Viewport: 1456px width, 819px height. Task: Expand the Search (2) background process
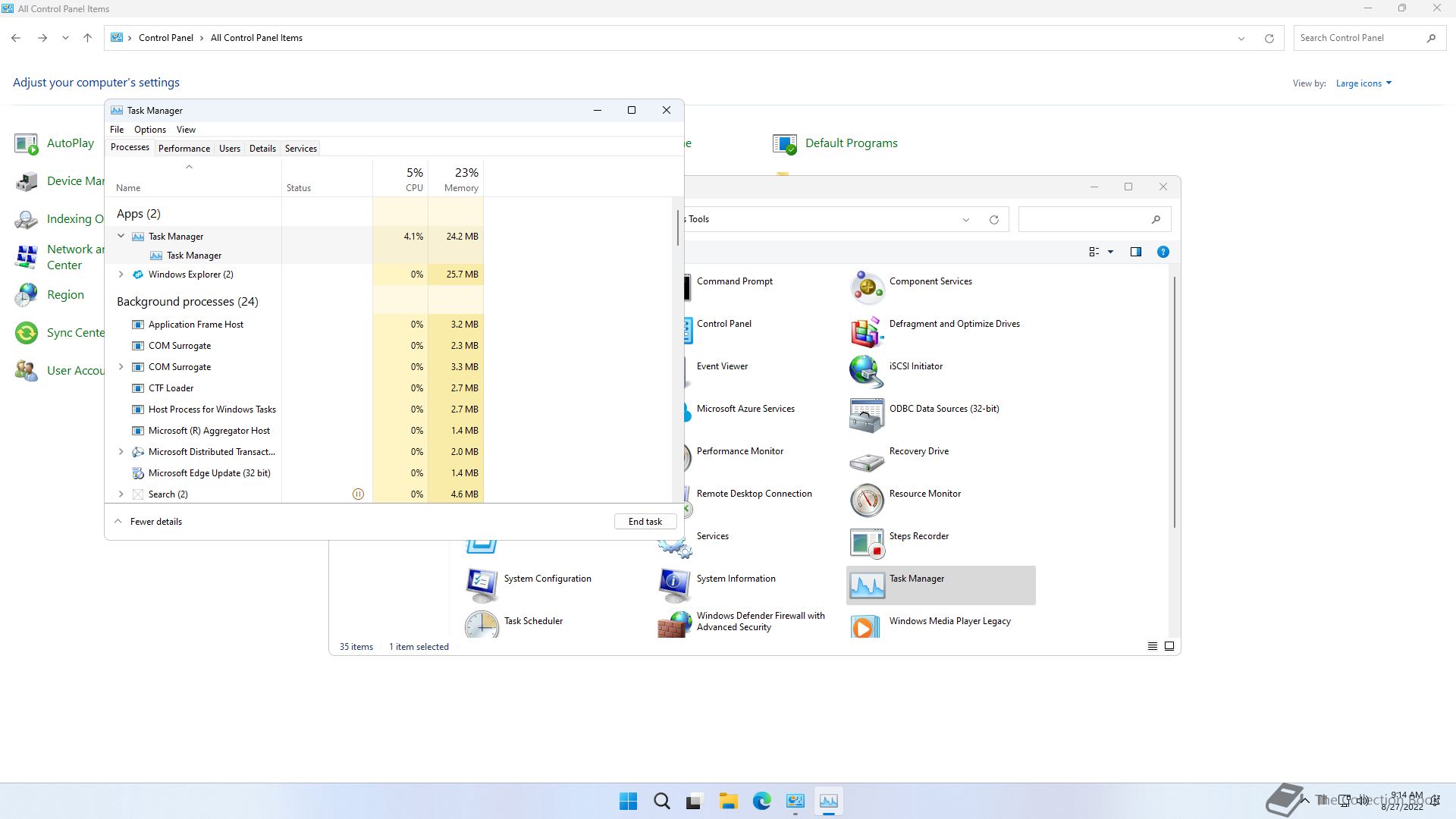[x=121, y=494]
